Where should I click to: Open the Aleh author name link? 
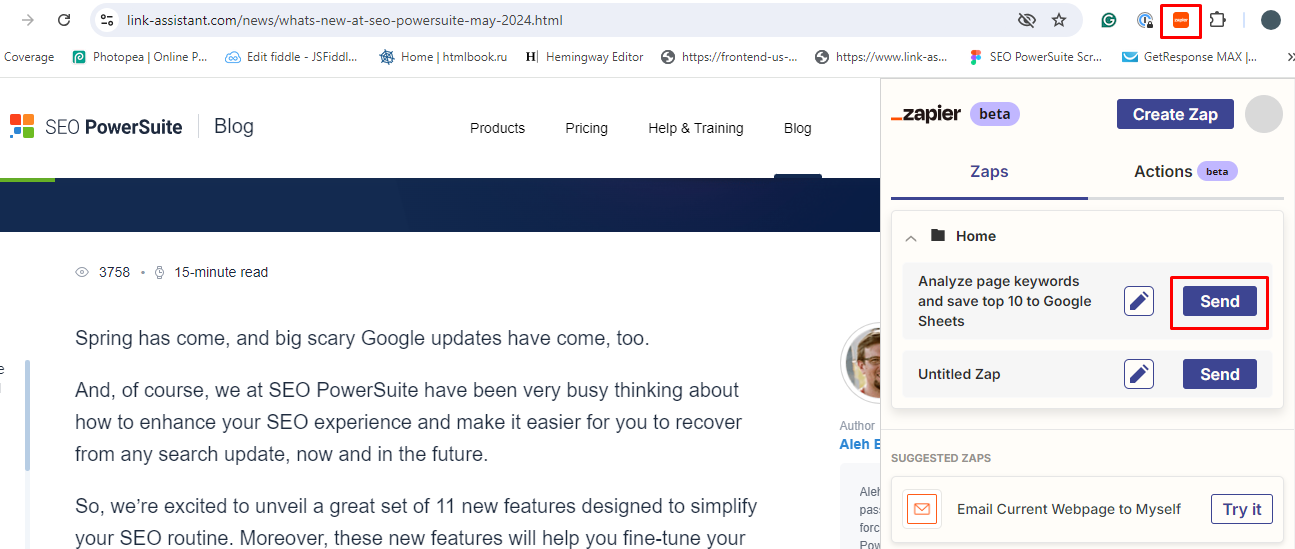click(x=860, y=444)
